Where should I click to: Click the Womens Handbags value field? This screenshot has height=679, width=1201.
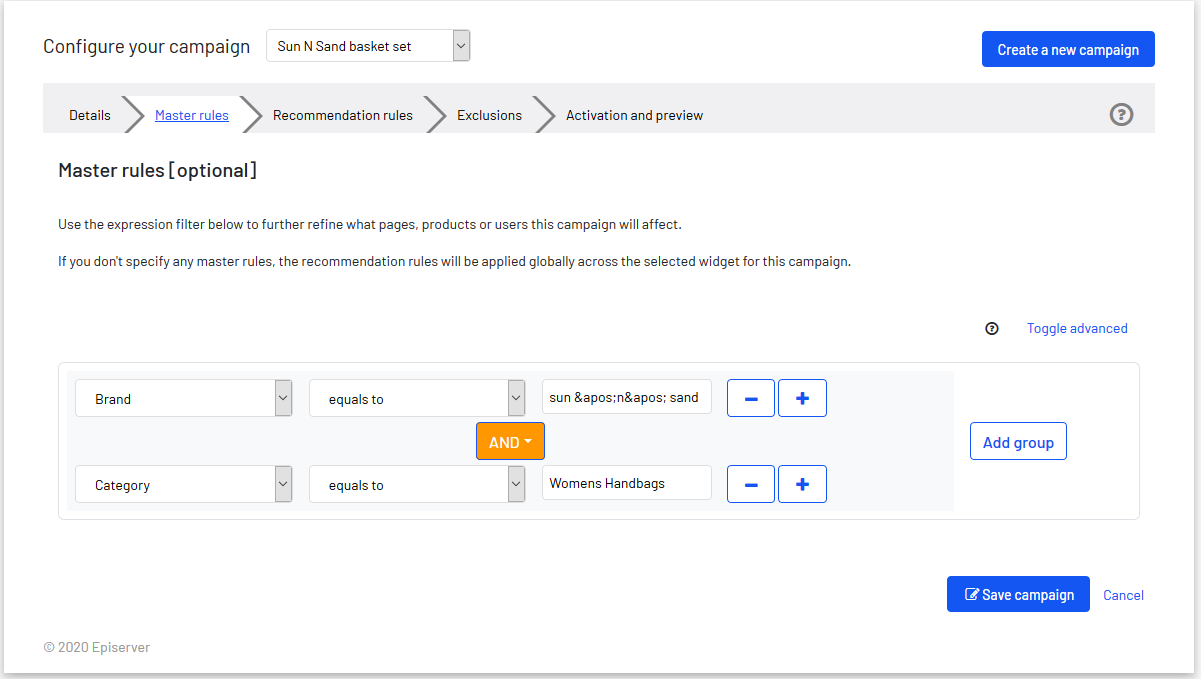tap(626, 483)
